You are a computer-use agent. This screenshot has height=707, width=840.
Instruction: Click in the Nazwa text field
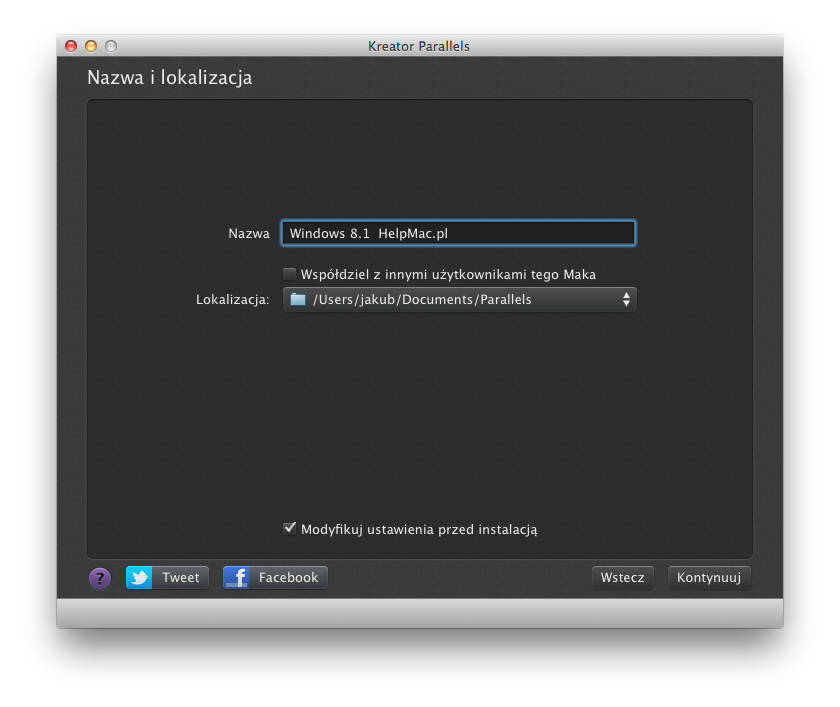coord(458,233)
